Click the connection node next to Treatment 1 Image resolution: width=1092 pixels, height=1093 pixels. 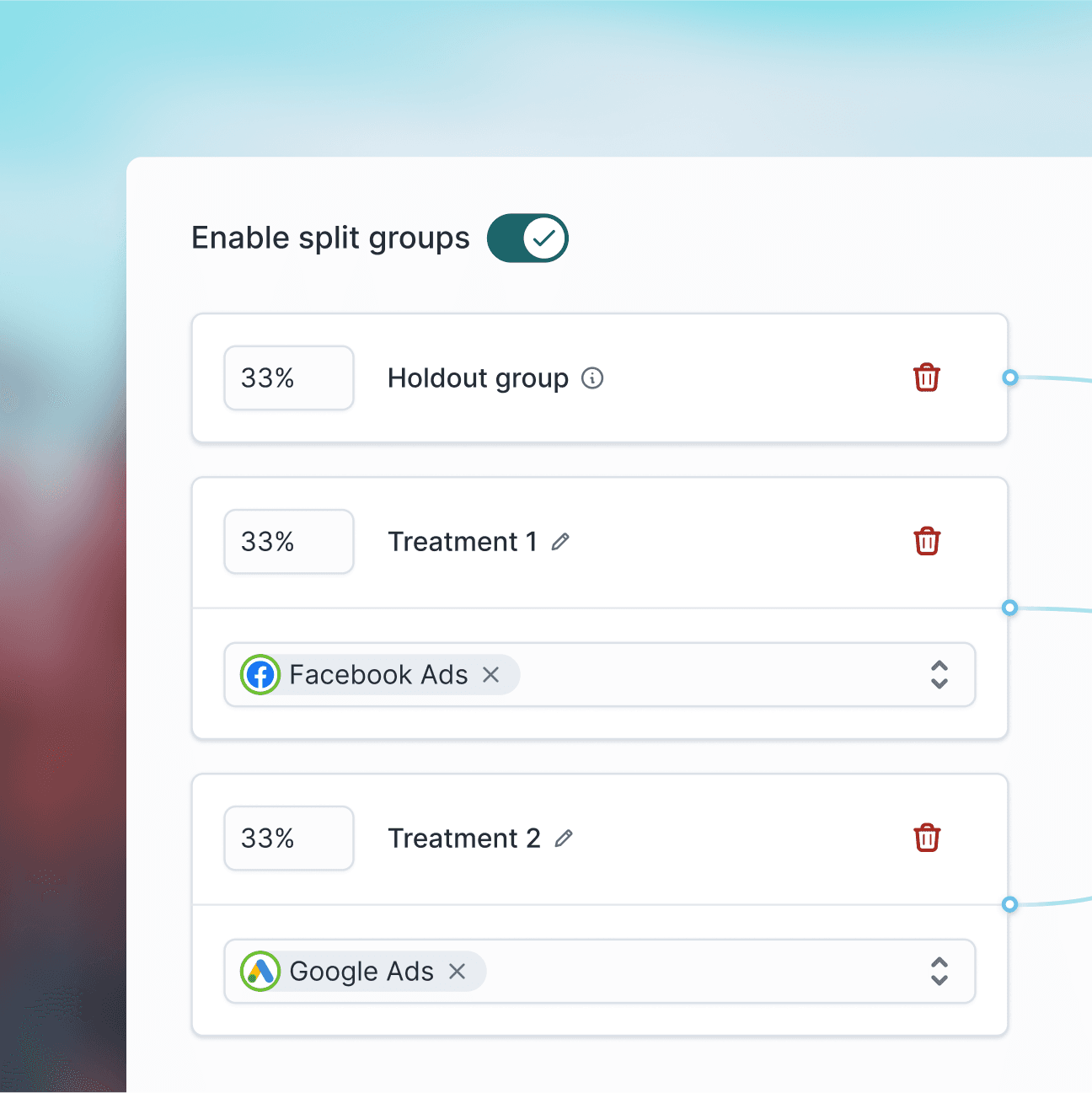[1009, 608]
